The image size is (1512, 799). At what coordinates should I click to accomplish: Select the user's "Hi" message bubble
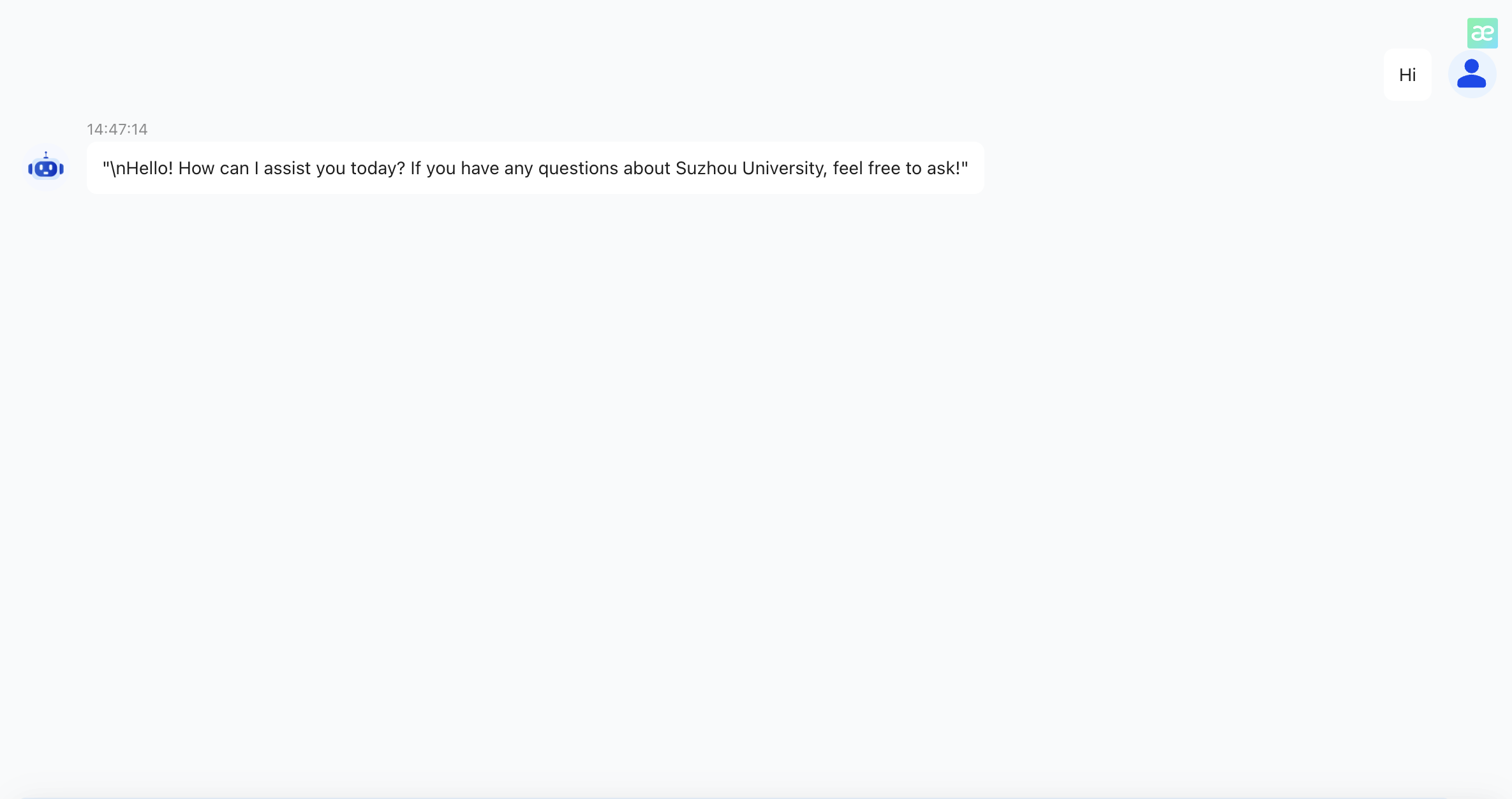click(1407, 75)
